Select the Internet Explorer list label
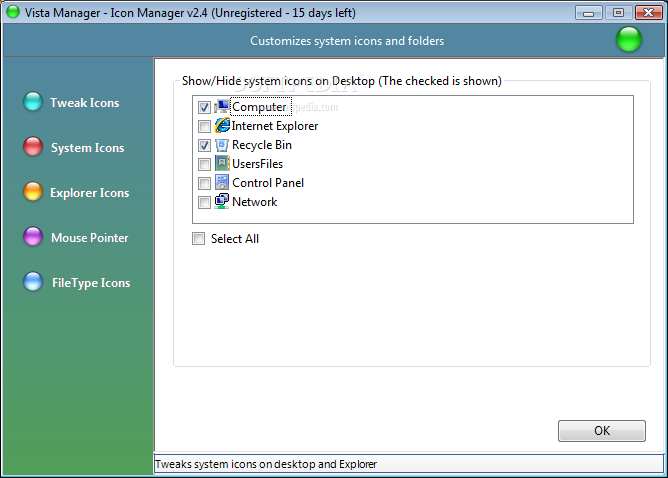The width and height of the screenshot is (668, 478). click(275, 126)
